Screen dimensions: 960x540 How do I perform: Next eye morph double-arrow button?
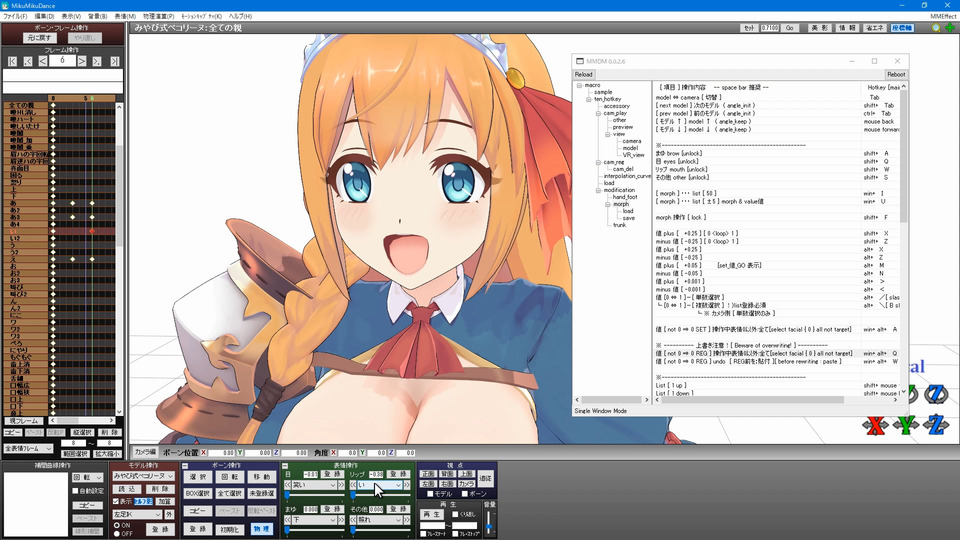coord(342,485)
